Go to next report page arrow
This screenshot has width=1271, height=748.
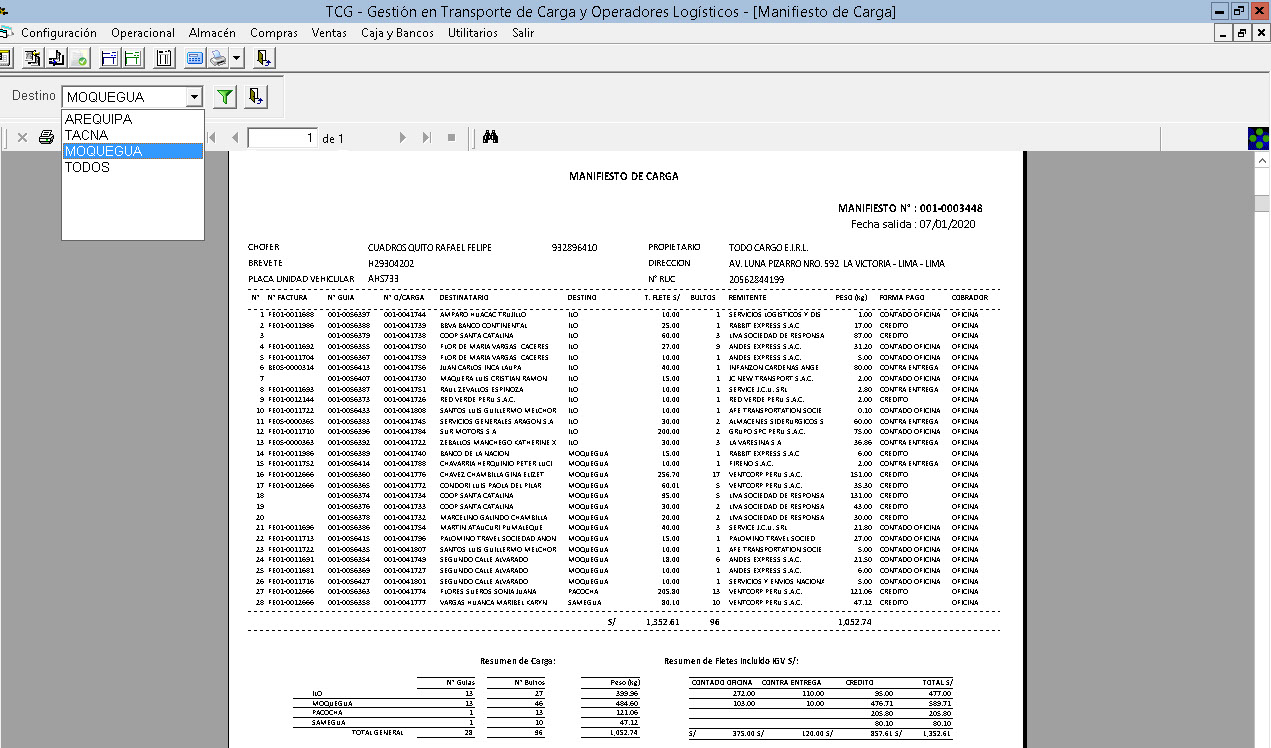pos(402,137)
